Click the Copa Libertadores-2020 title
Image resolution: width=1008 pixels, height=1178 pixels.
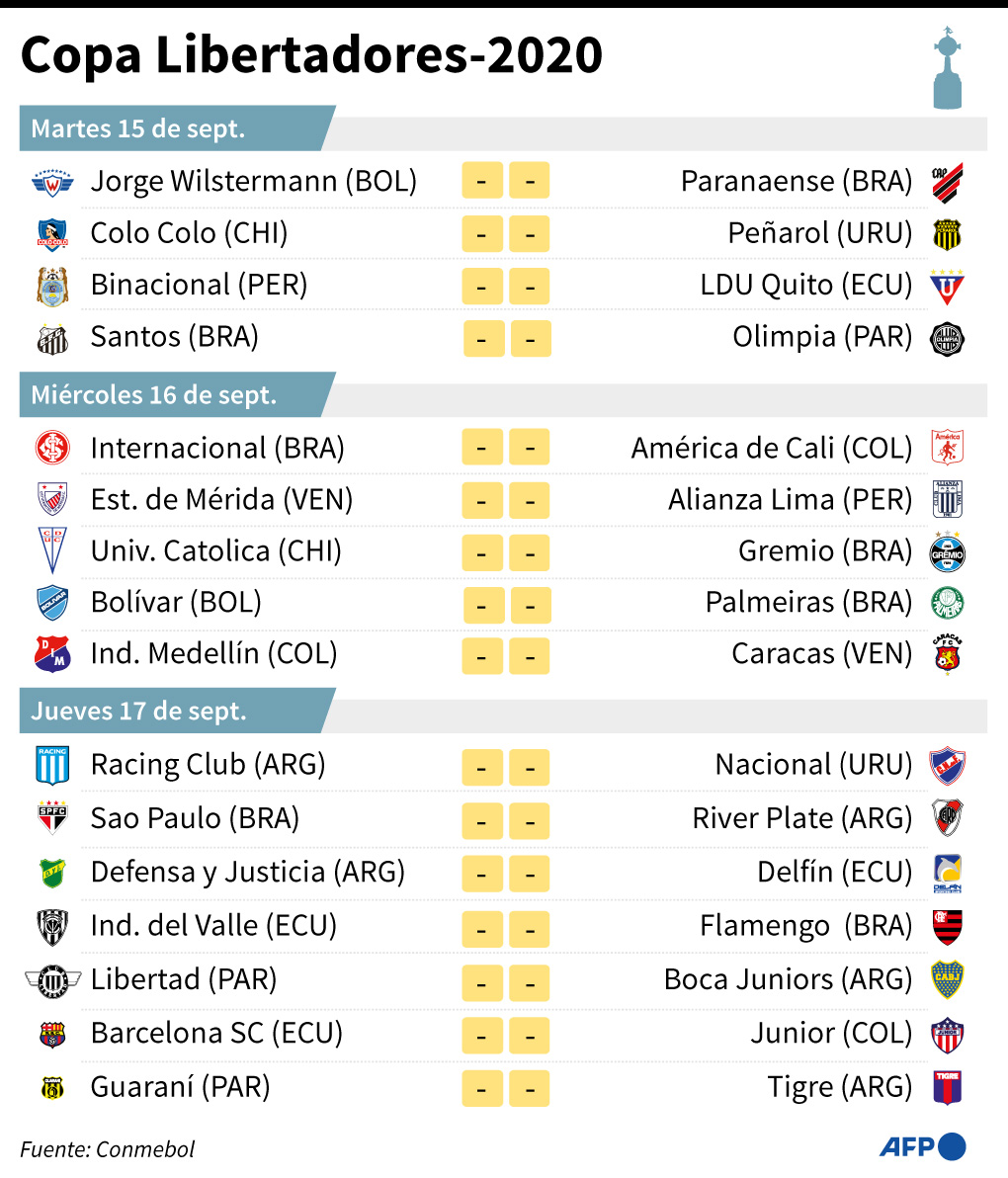(x=311, y=55)
